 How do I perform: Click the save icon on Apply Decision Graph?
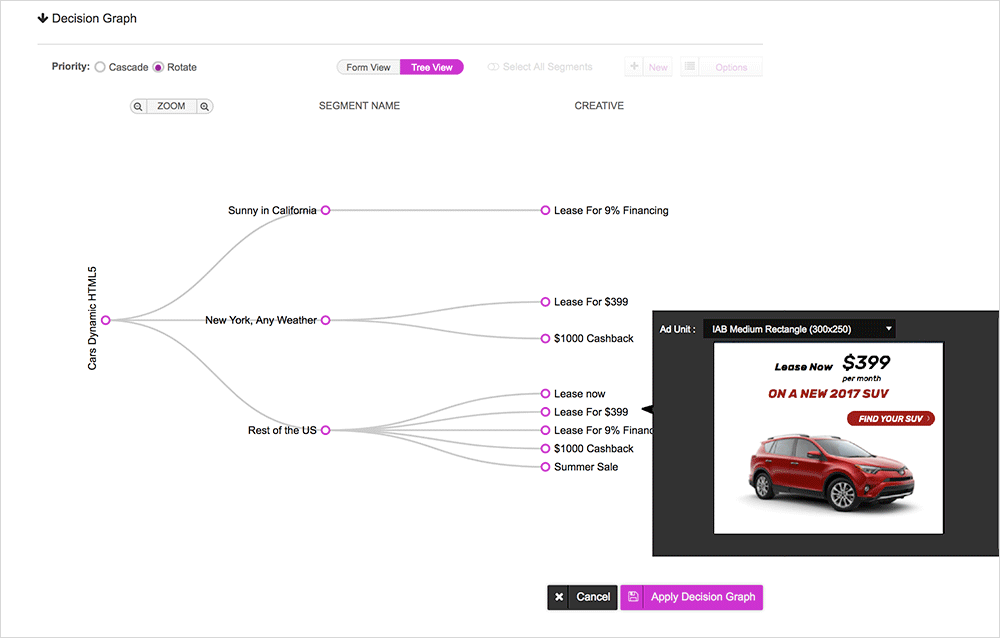tap(633, 597)
